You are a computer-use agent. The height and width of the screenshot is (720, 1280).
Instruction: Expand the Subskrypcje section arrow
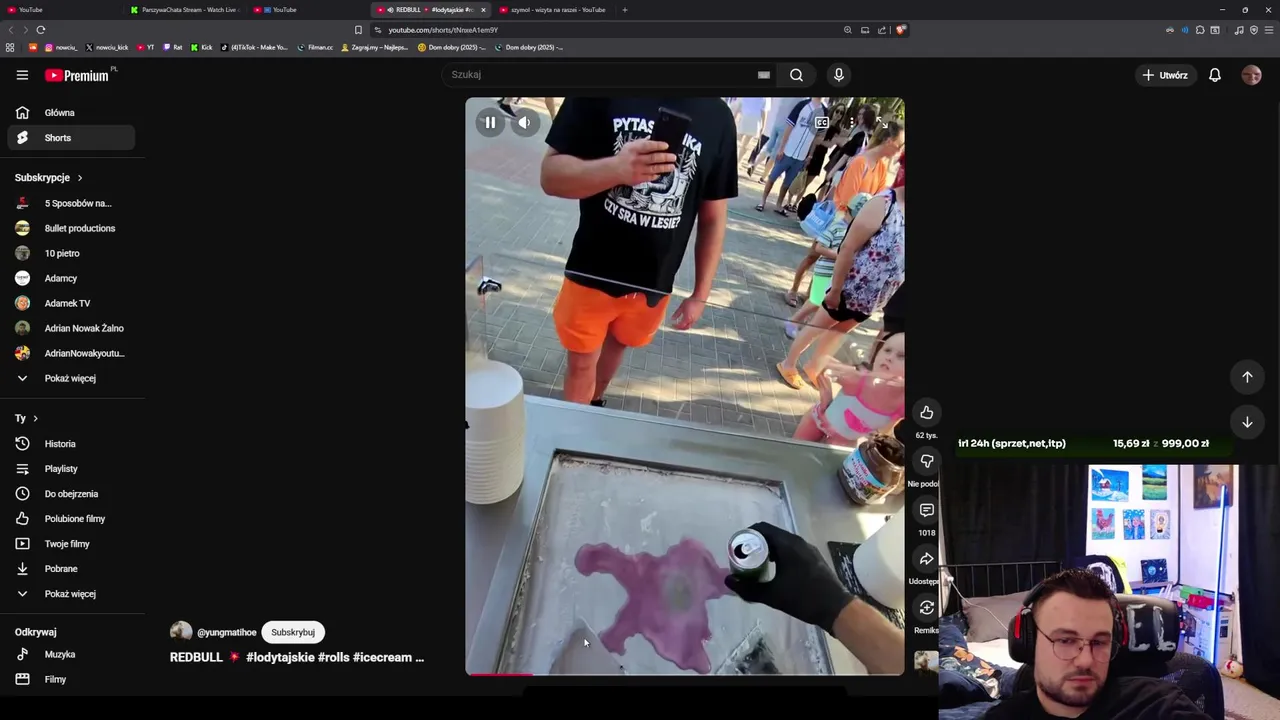point(79,178)
